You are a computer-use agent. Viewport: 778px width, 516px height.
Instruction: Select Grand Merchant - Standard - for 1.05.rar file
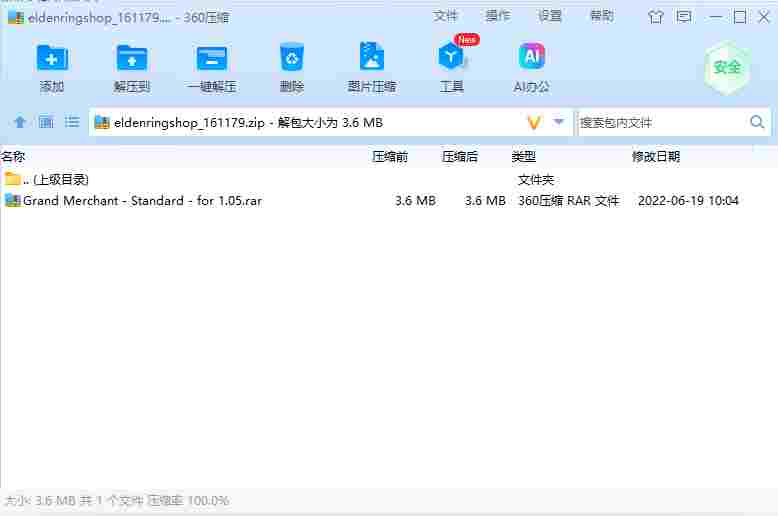coord(142,200)
